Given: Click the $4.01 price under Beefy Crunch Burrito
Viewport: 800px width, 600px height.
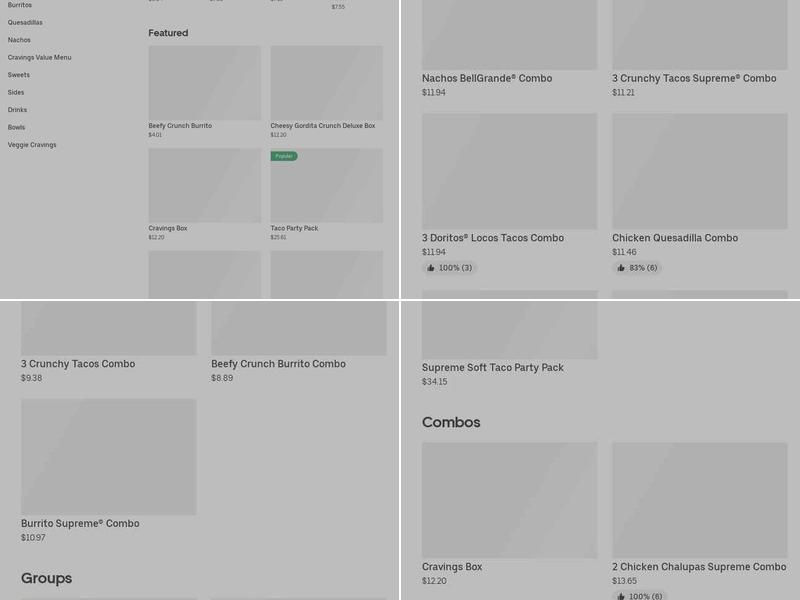Looking at the screenshot, I should point(155,135).
